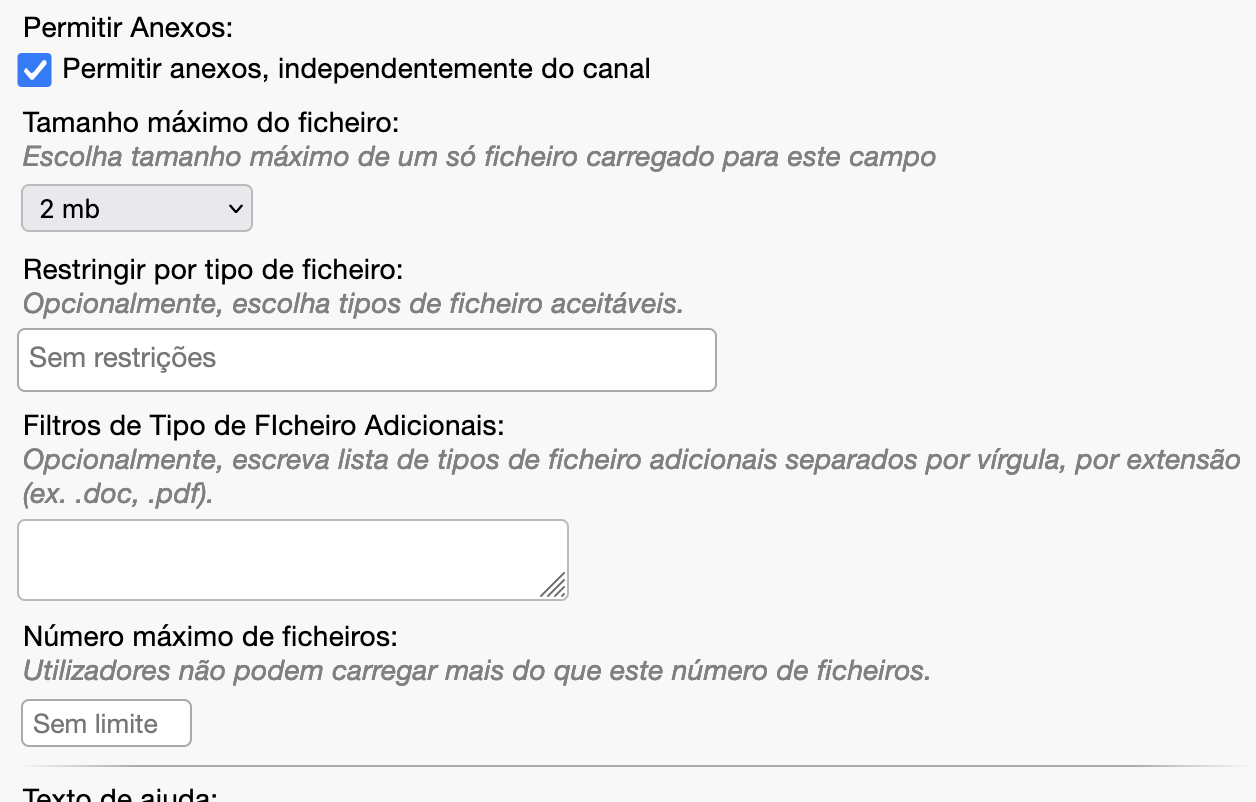Screen dimensions: 1256x802
Task: Click hint 'Escolha tamanho máximo de um só ficheiro'
Action: point(479,157)
